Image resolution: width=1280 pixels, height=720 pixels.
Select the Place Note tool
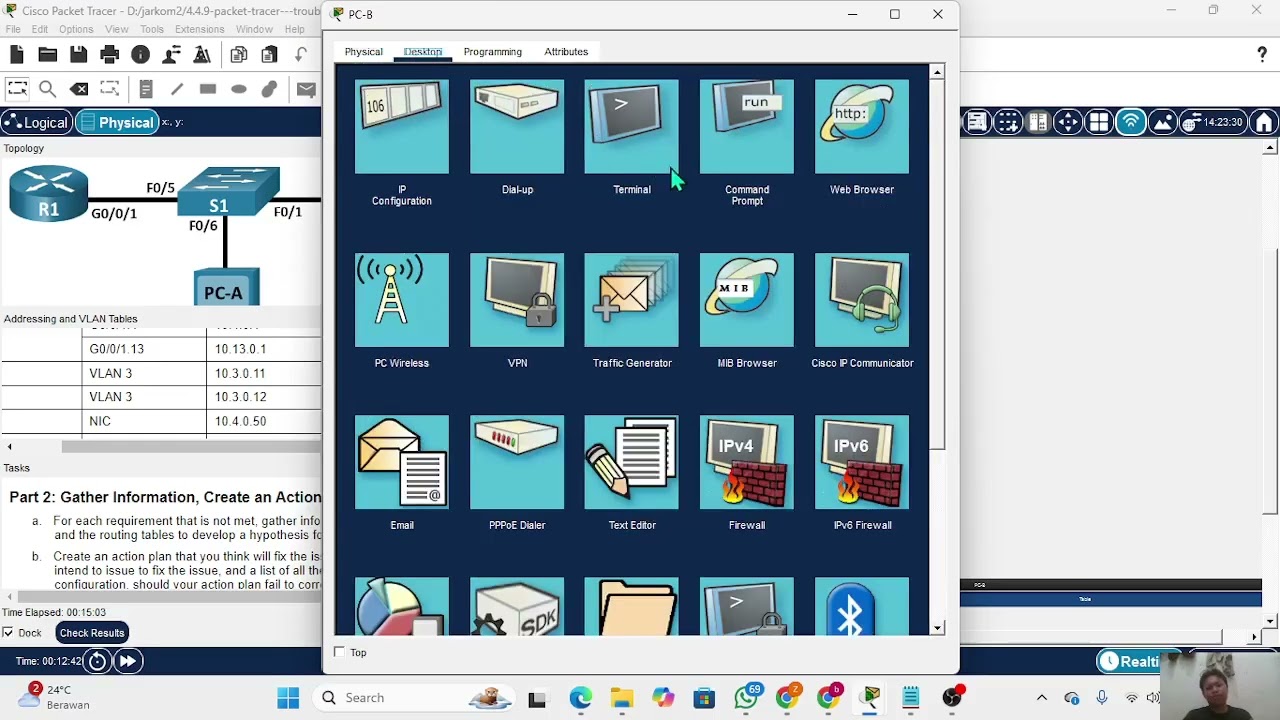(146, 89)
